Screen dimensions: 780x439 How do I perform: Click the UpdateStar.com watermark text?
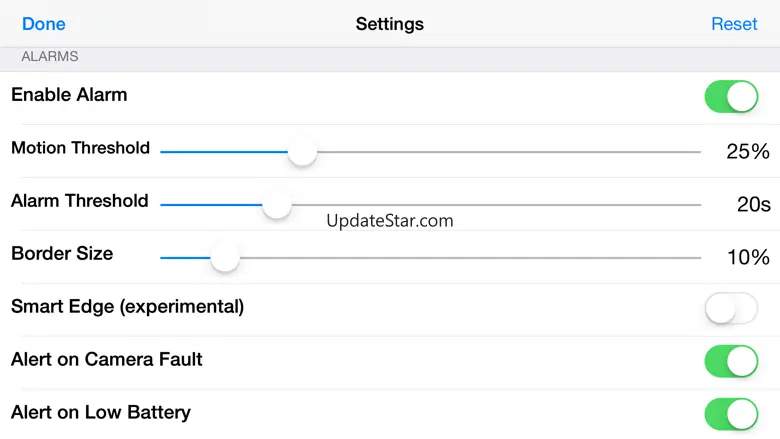point(390,221)
